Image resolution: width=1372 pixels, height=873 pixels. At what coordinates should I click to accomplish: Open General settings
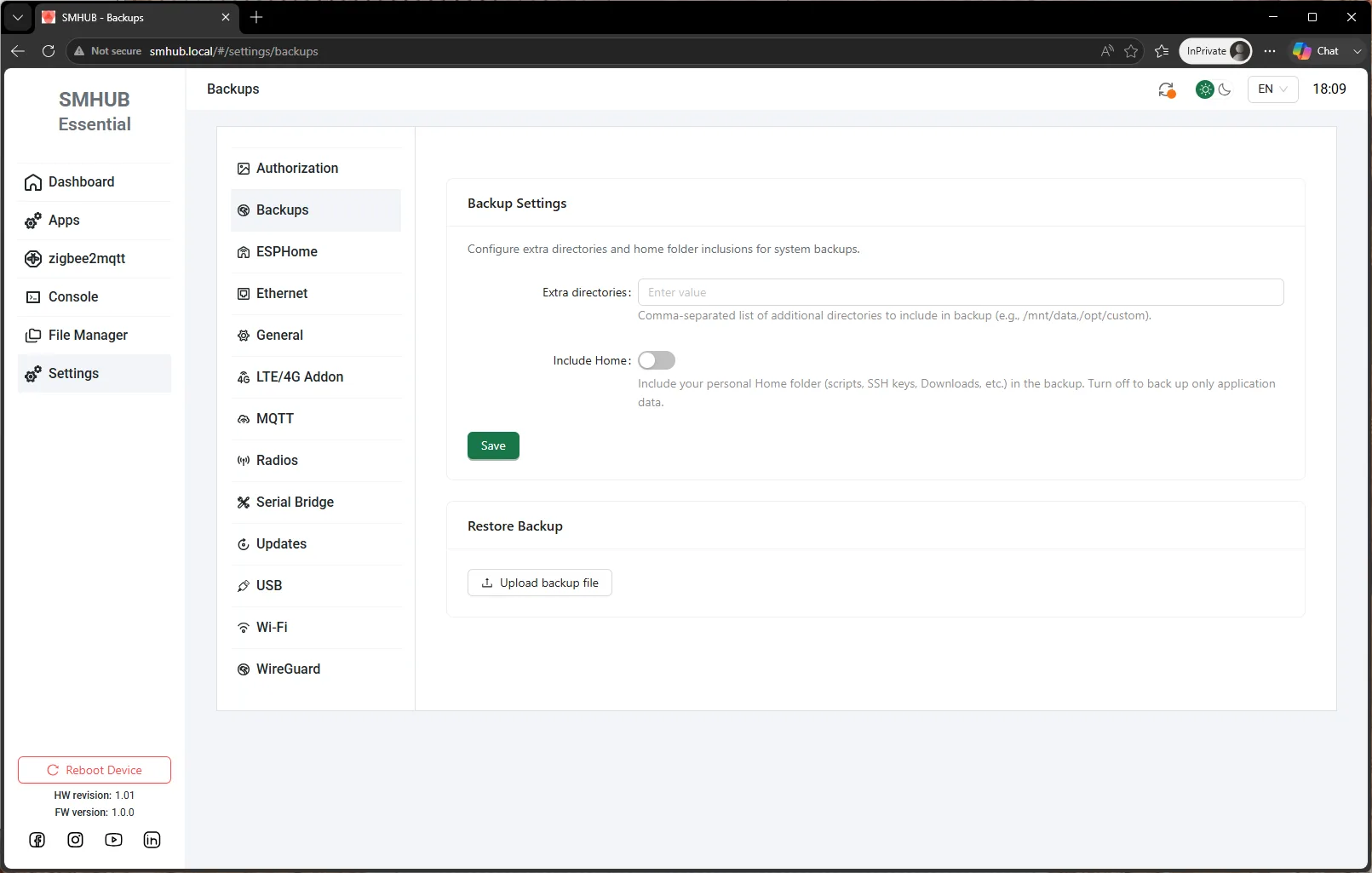point(316,336)
